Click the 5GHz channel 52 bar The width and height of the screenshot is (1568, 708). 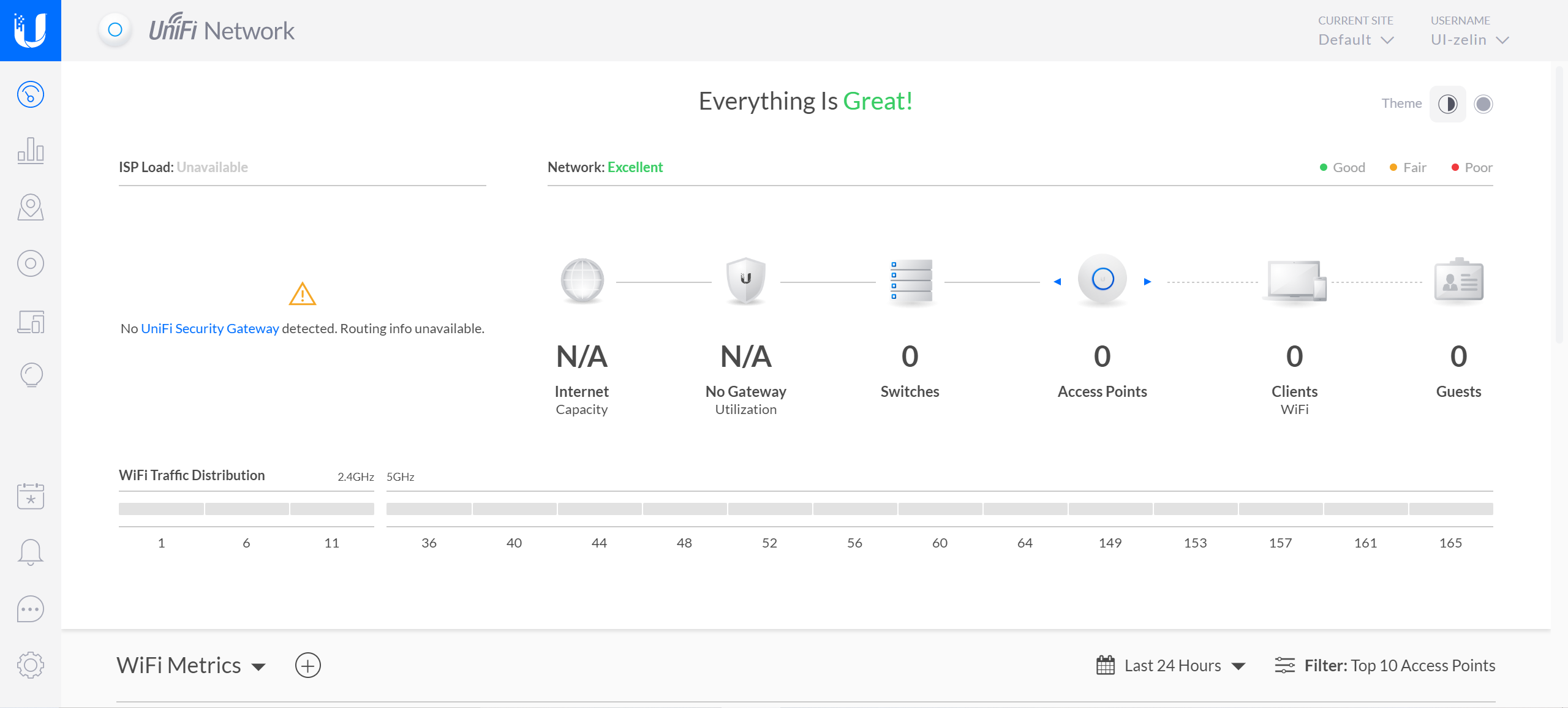(769, 509)
